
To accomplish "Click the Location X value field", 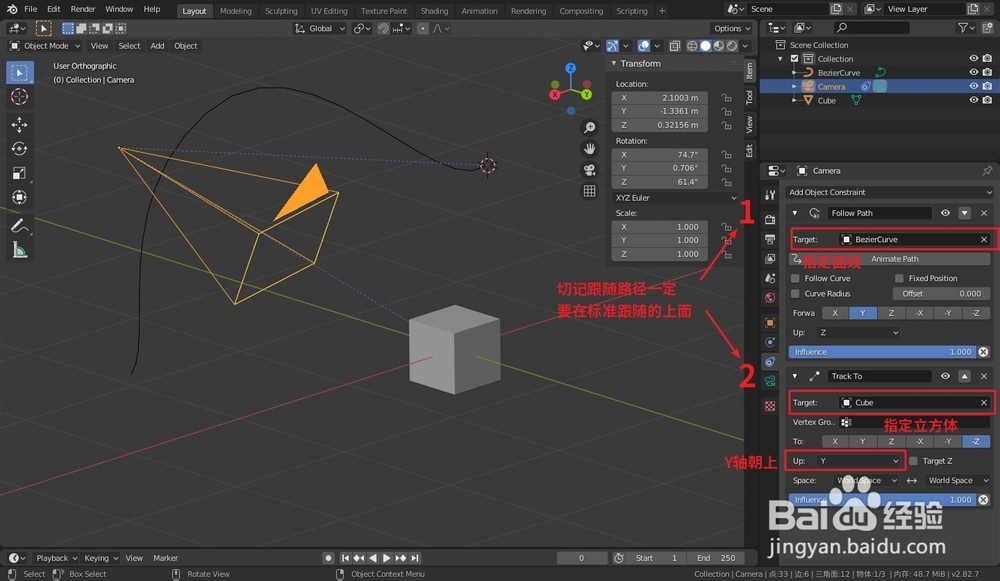I will [x=659, y=98].
